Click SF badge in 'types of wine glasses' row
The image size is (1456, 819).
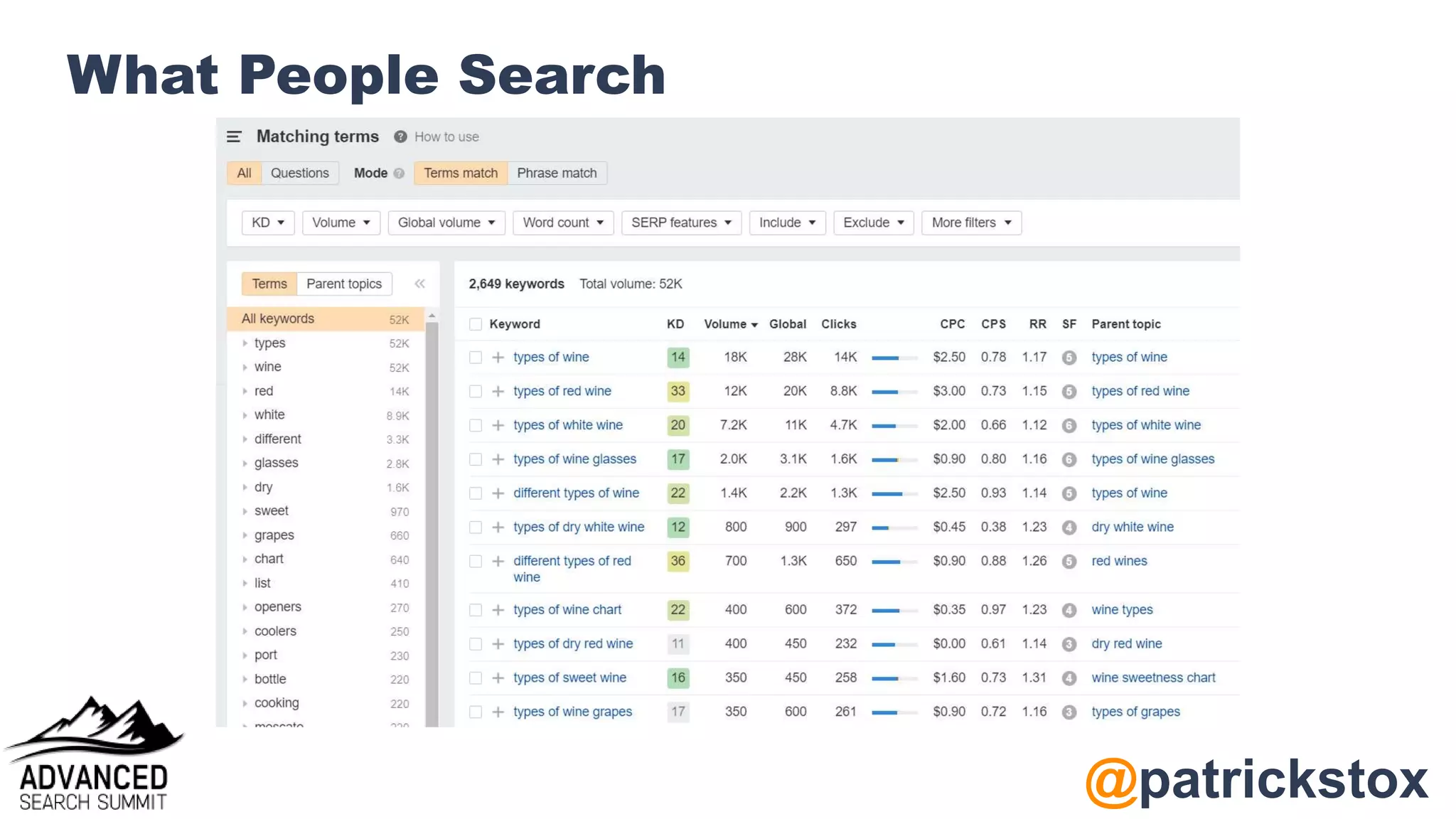tap(1069, 459)
